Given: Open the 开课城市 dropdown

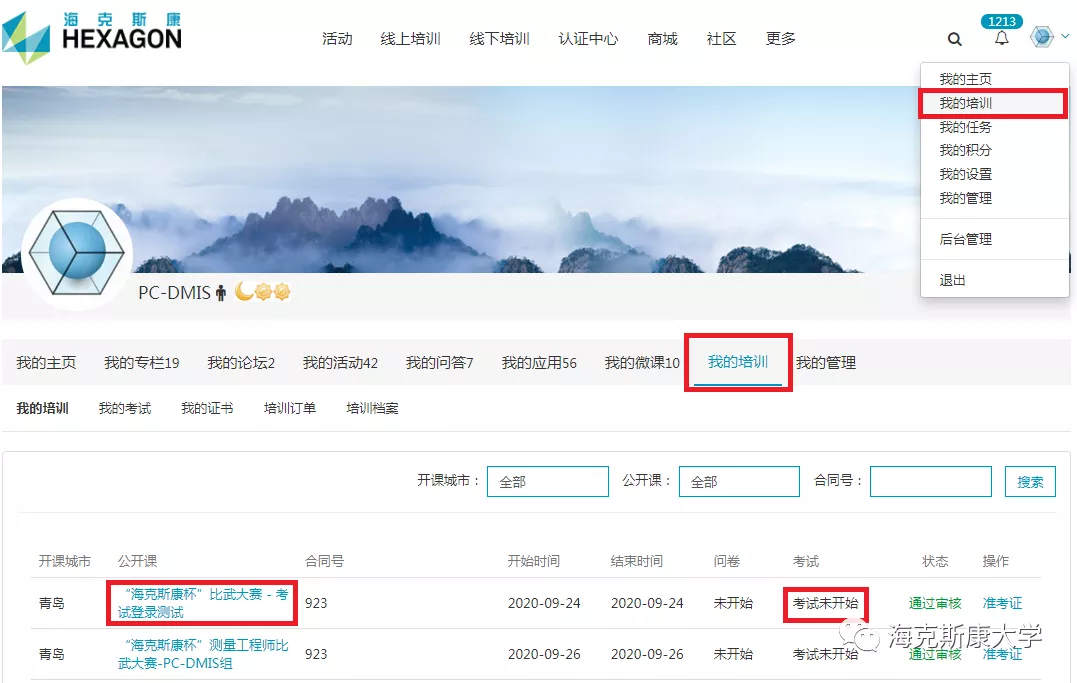Looking at the screenshot, I should pyautogui.click(x=547, y=481).
